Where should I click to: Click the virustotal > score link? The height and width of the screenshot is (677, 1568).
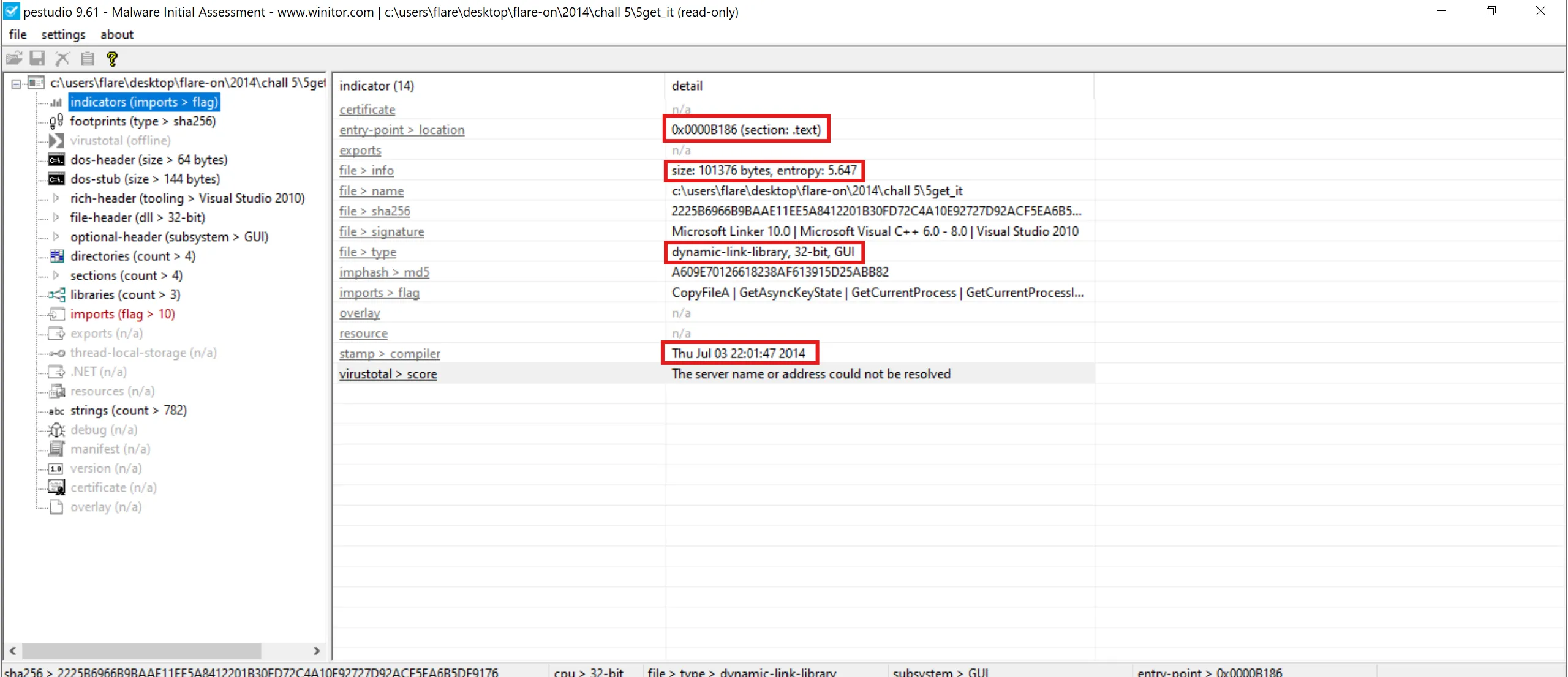tap(388, 374)
